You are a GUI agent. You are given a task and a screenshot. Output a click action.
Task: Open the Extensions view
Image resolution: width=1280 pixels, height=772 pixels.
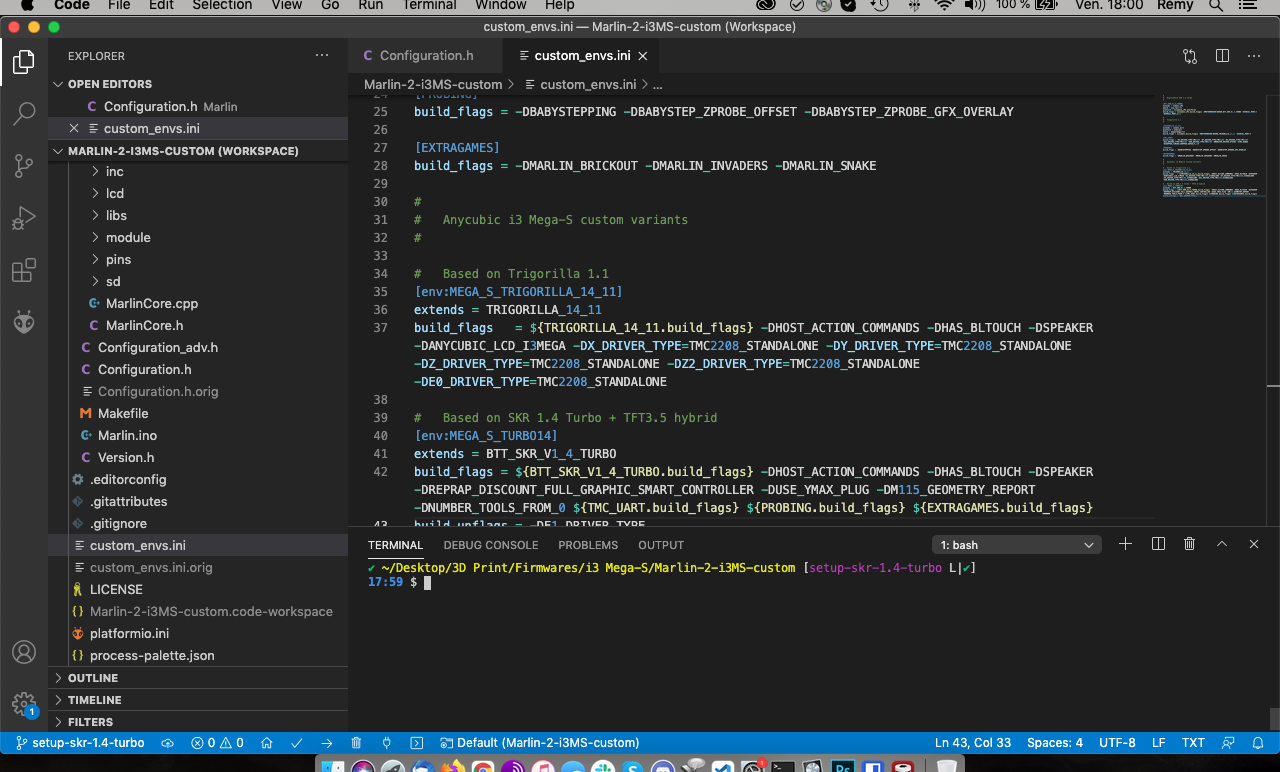click(x=24, y=270)
